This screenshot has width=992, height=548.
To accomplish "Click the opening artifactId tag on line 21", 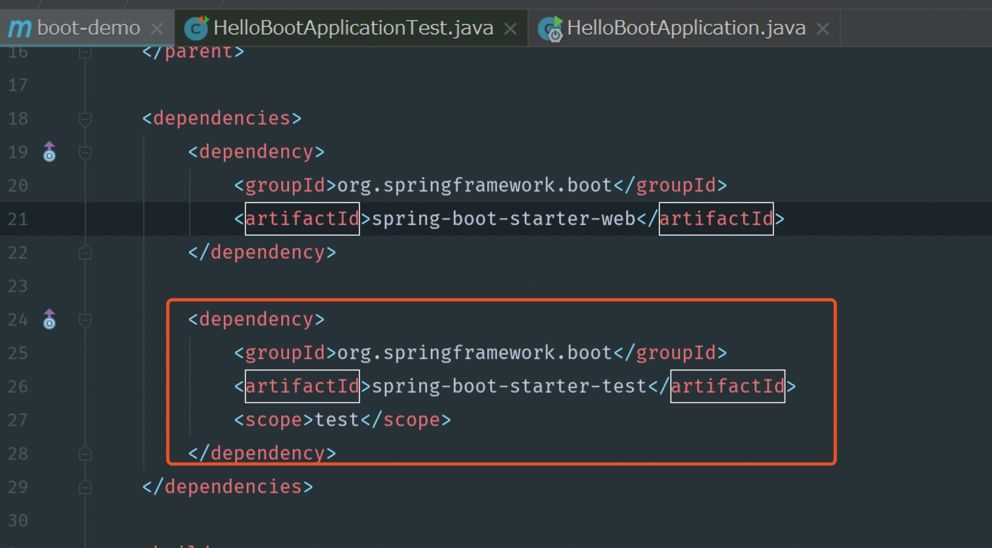I will pyautogui.click(x=302, y=219).
